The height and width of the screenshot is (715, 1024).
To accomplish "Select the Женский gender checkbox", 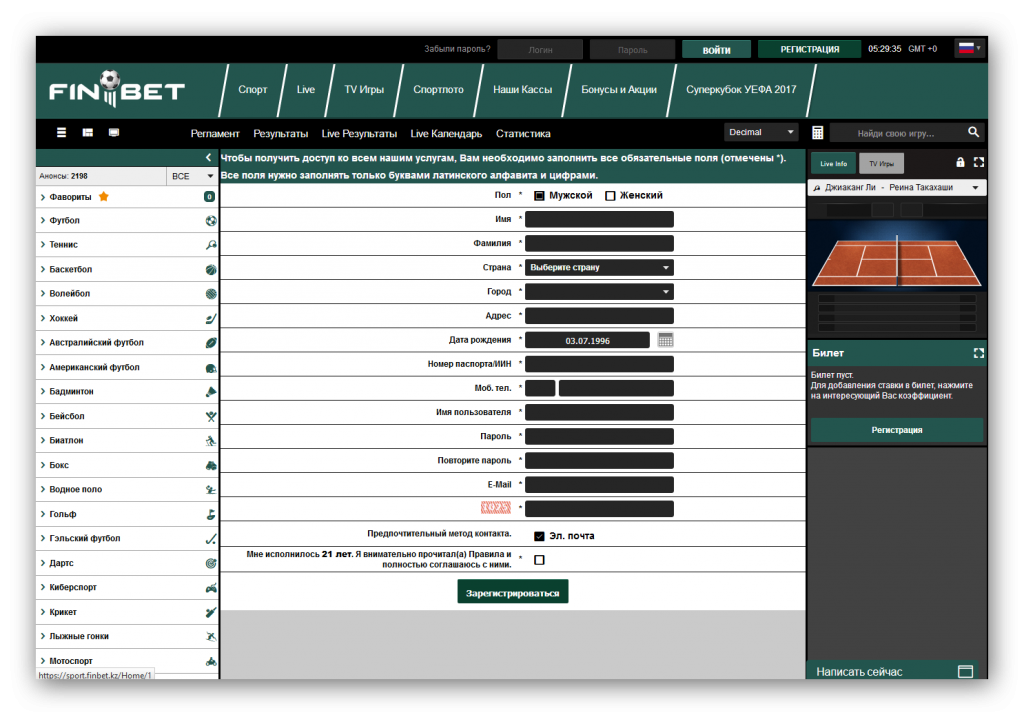I will tap(610, 196).
